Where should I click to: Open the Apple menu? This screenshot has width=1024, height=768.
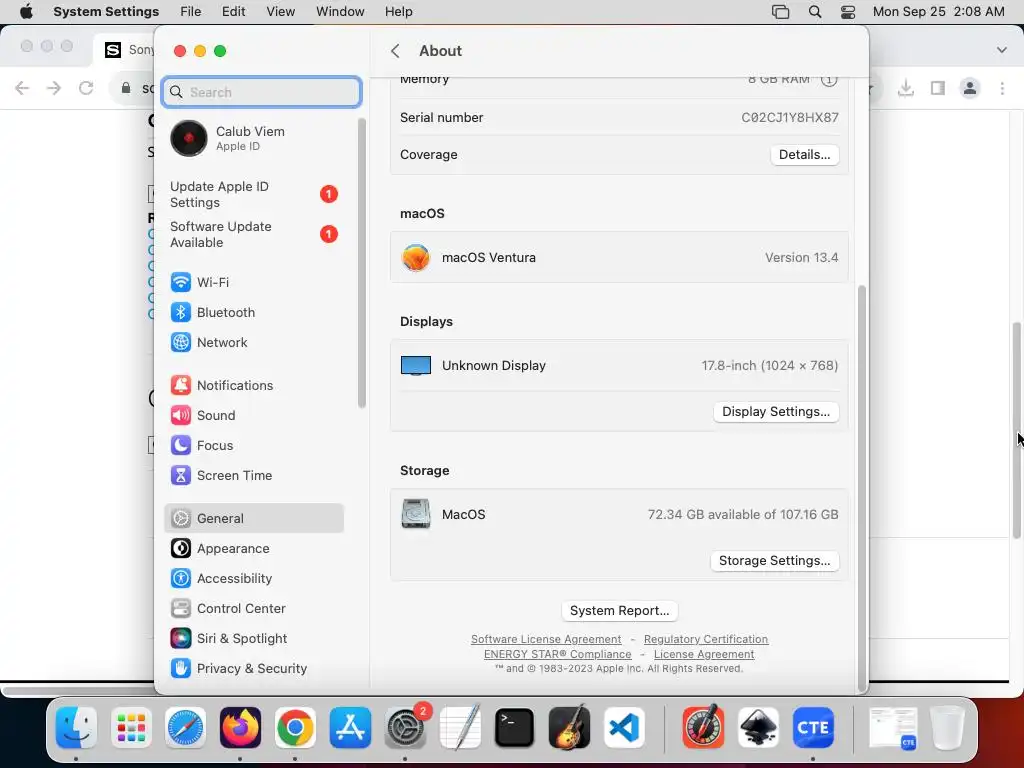tap(26, 12)
